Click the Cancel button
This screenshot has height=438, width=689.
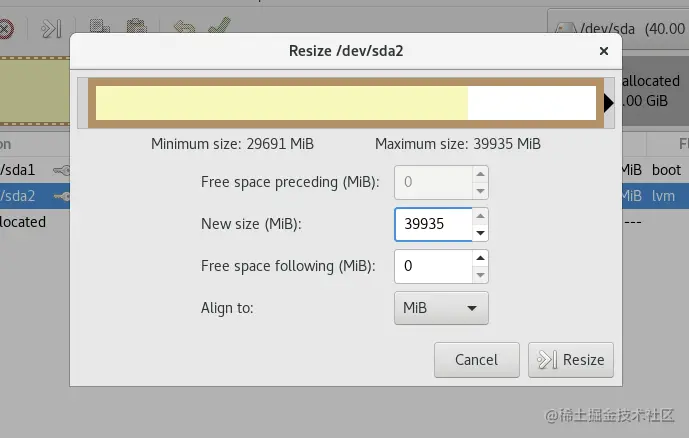(476, 360)
